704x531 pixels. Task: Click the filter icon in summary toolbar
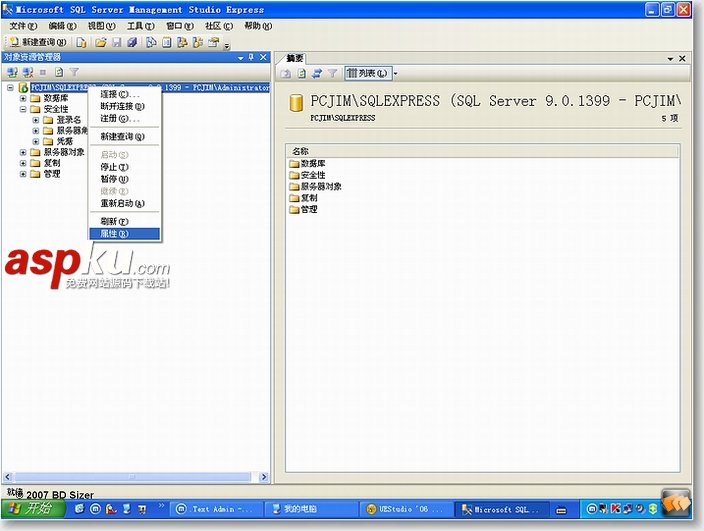tap(332, 73)
